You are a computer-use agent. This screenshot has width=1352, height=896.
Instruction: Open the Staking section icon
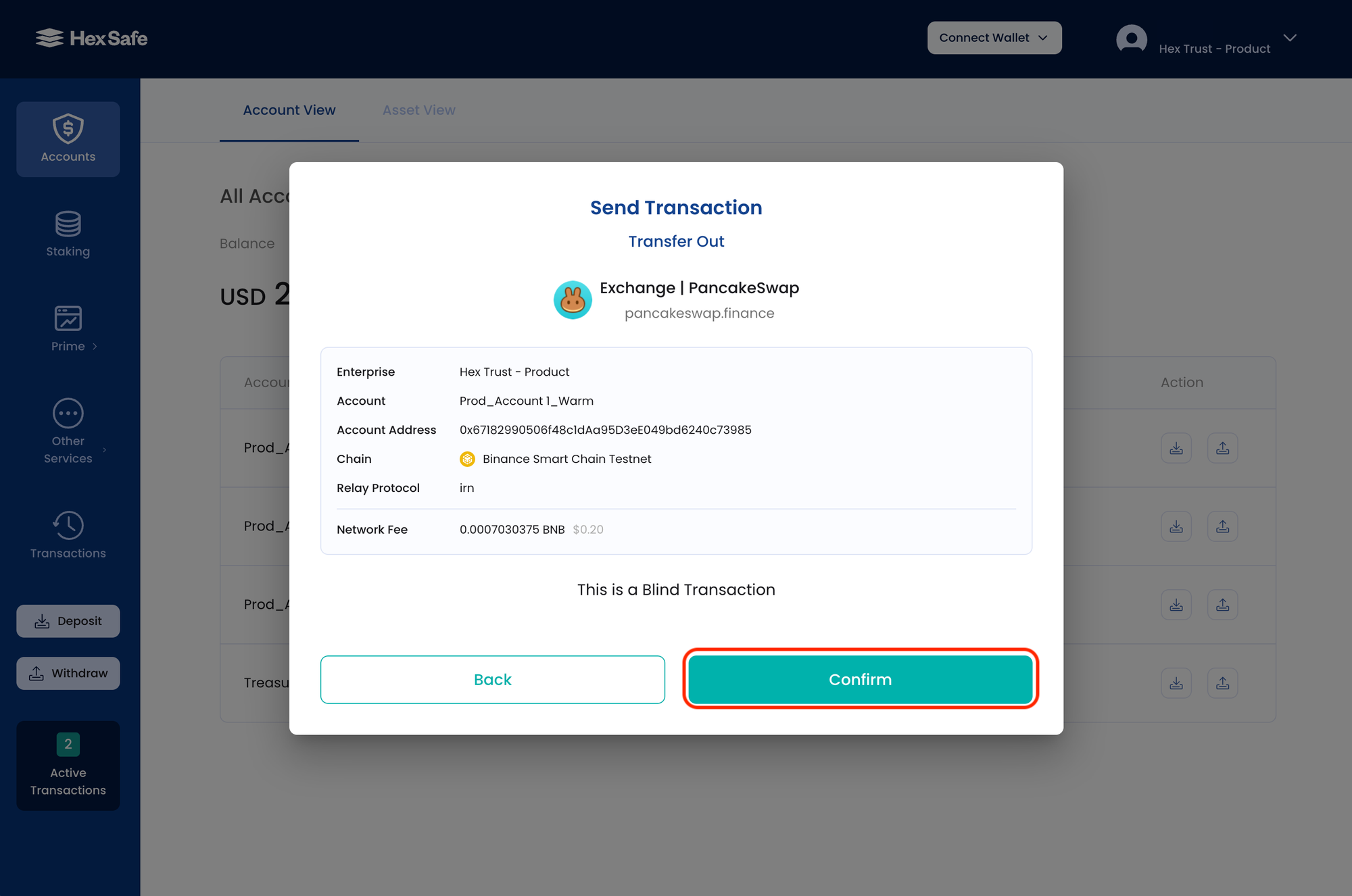point(68,224)
